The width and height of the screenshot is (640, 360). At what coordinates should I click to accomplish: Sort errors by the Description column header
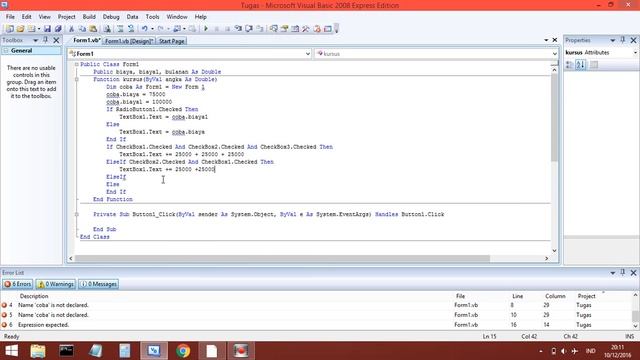tap(34, 296)
